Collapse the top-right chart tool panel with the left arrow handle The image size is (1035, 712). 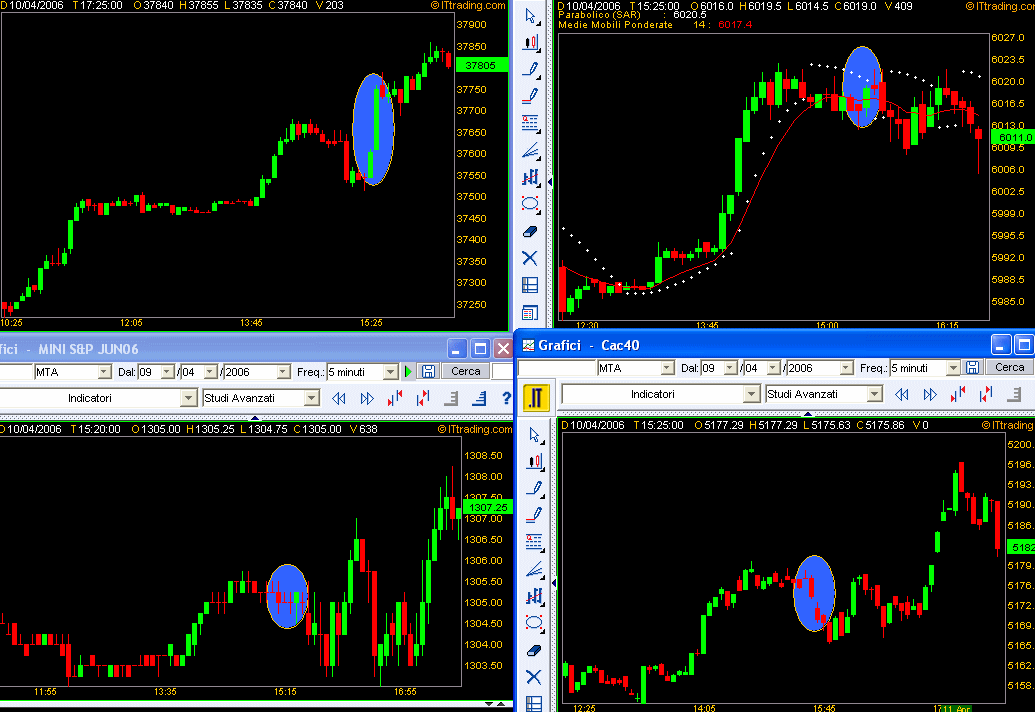pyautogui.click(x=549, y=181)
